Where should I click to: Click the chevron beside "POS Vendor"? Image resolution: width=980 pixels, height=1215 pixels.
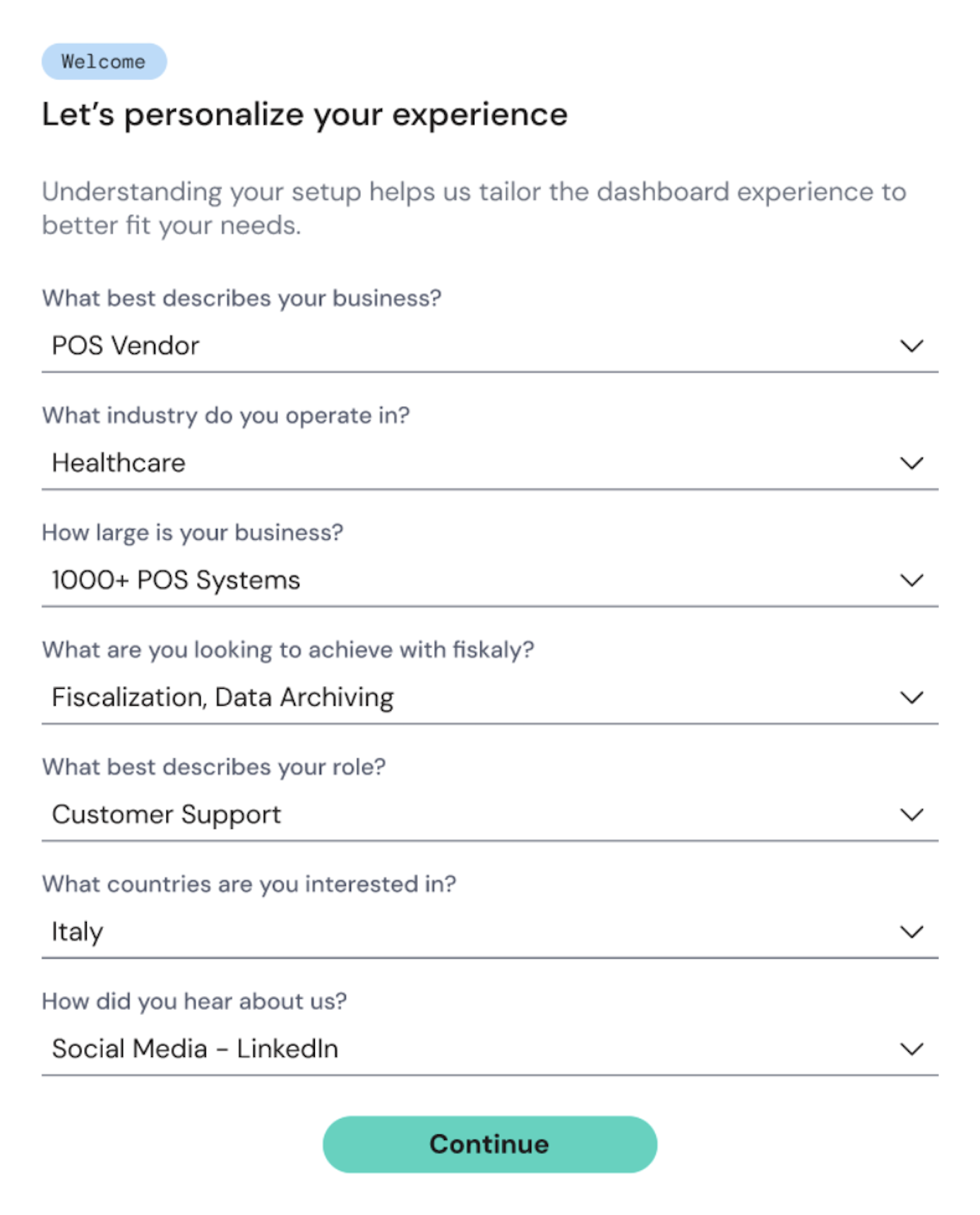912,345
